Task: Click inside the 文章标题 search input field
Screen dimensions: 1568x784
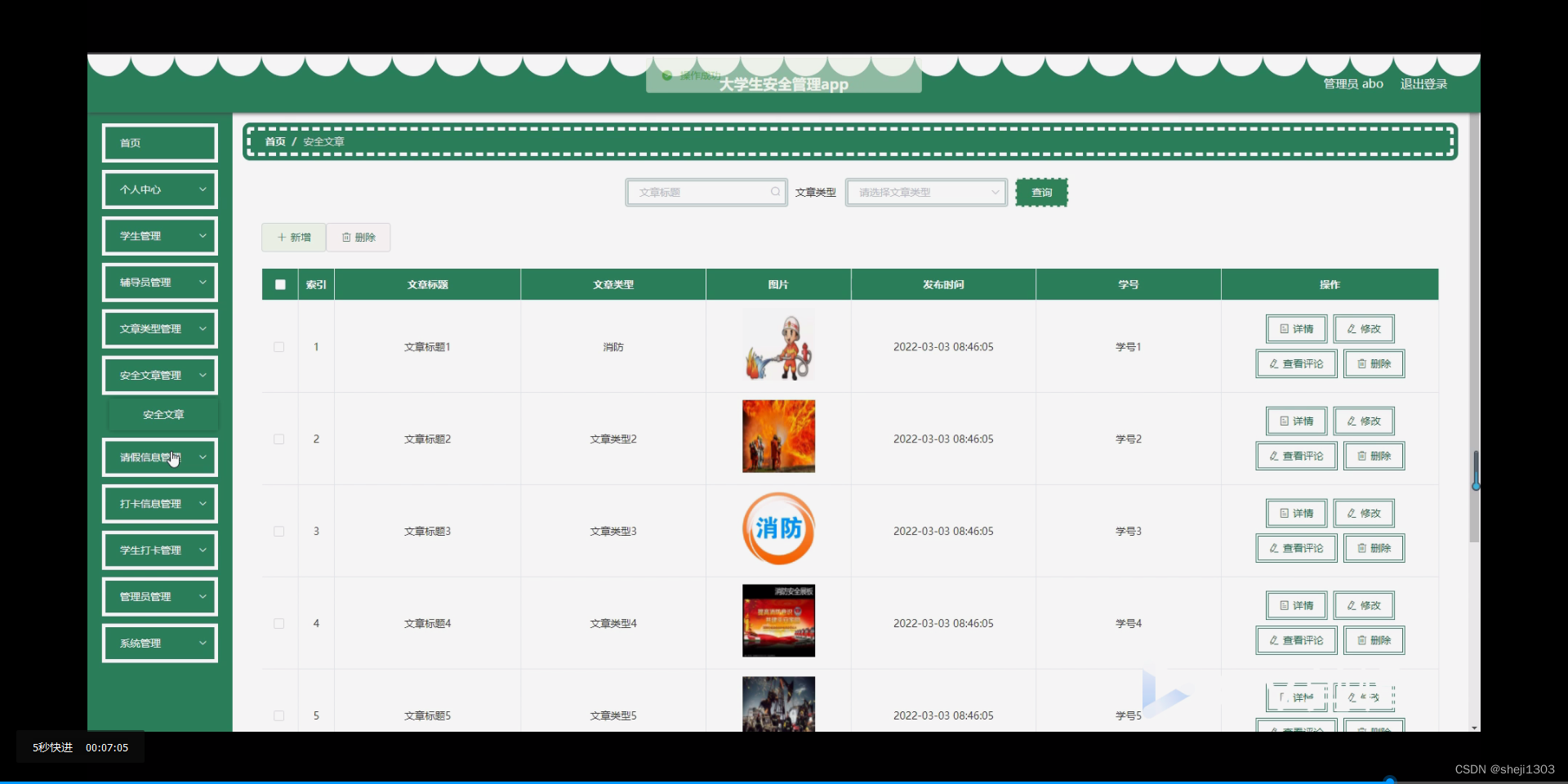Action: 702,192
